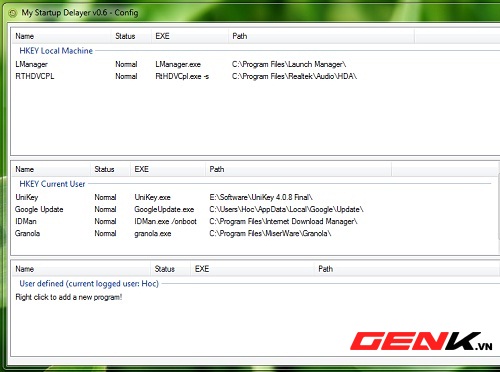This screenshot has height=372, width=500.
Task: Click path C:\Program Files\Realtek\Audio\HDA\
Action: click(x=294, y=76)
